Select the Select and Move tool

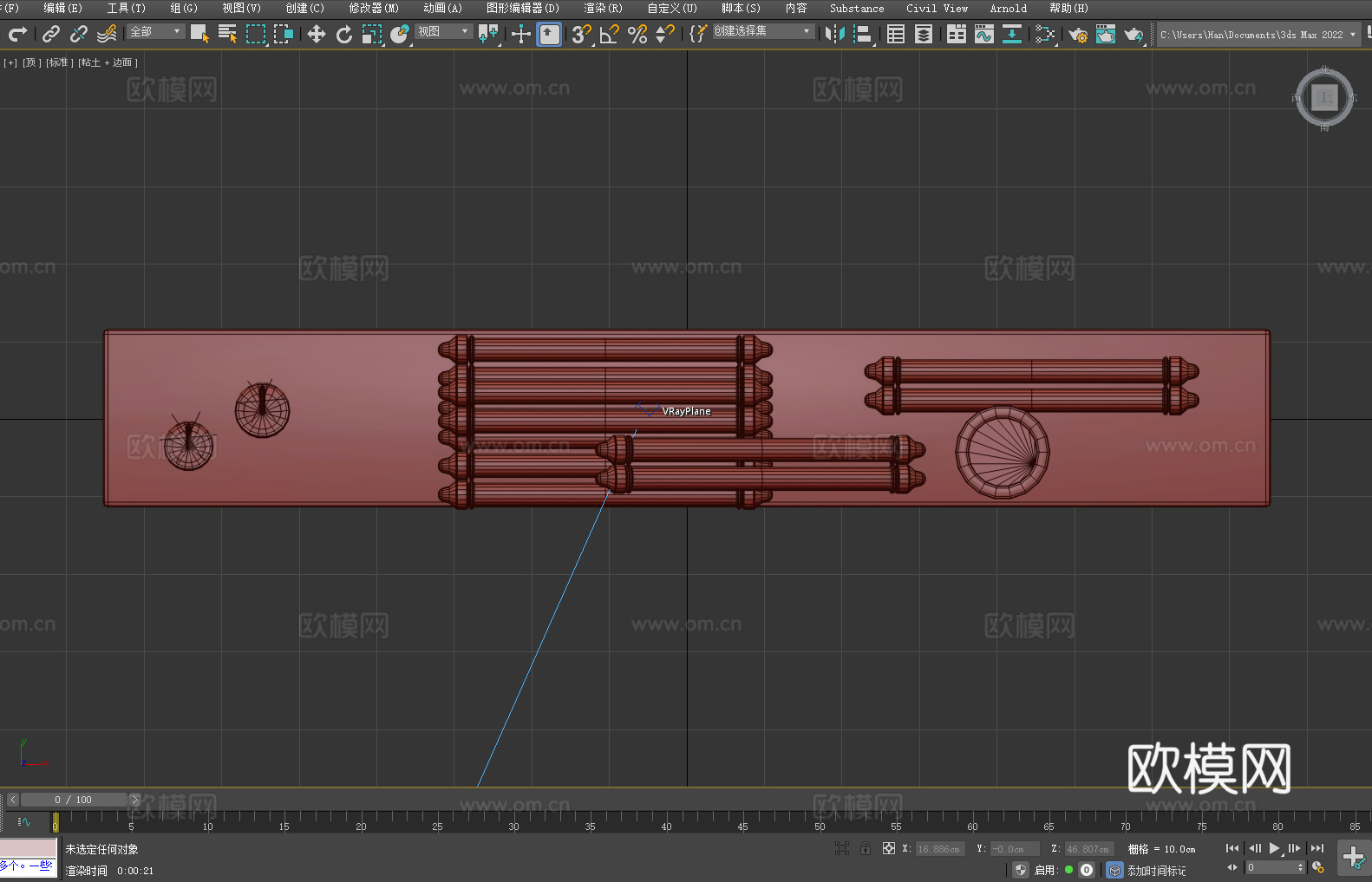(x=317, y=34)
